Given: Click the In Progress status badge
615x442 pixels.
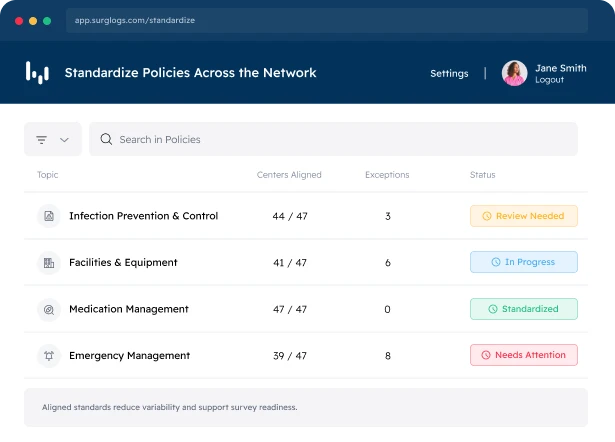Looking at the screenshot, I should click(x=524, y=262).
